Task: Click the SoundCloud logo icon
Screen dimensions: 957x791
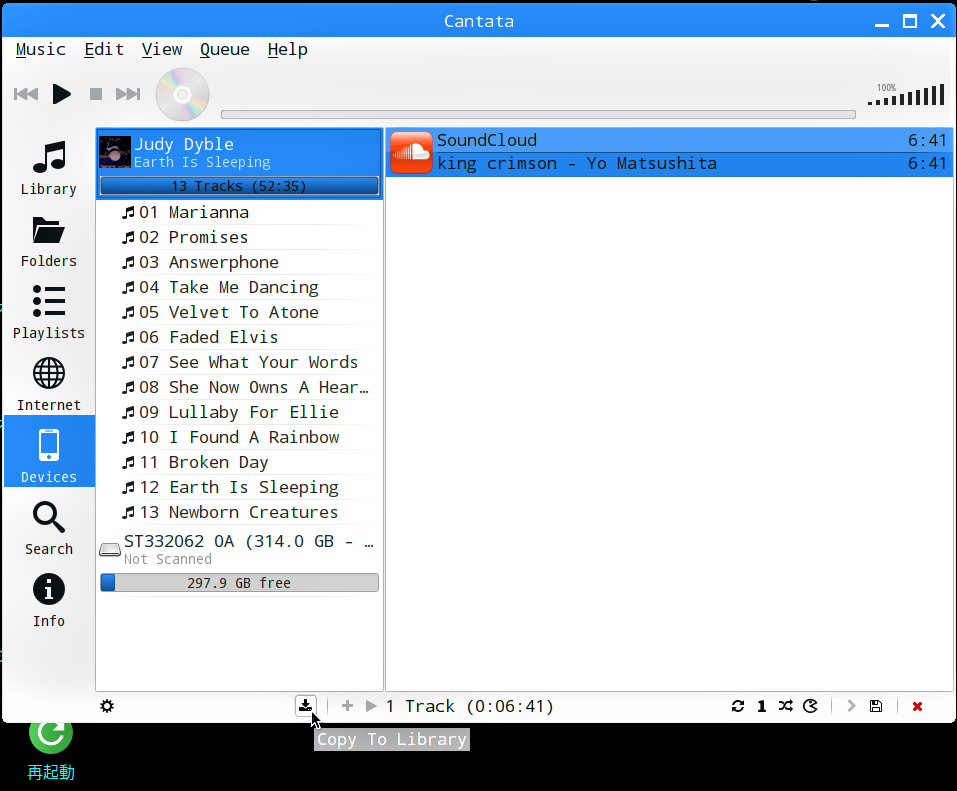Action: click(411, 153)
